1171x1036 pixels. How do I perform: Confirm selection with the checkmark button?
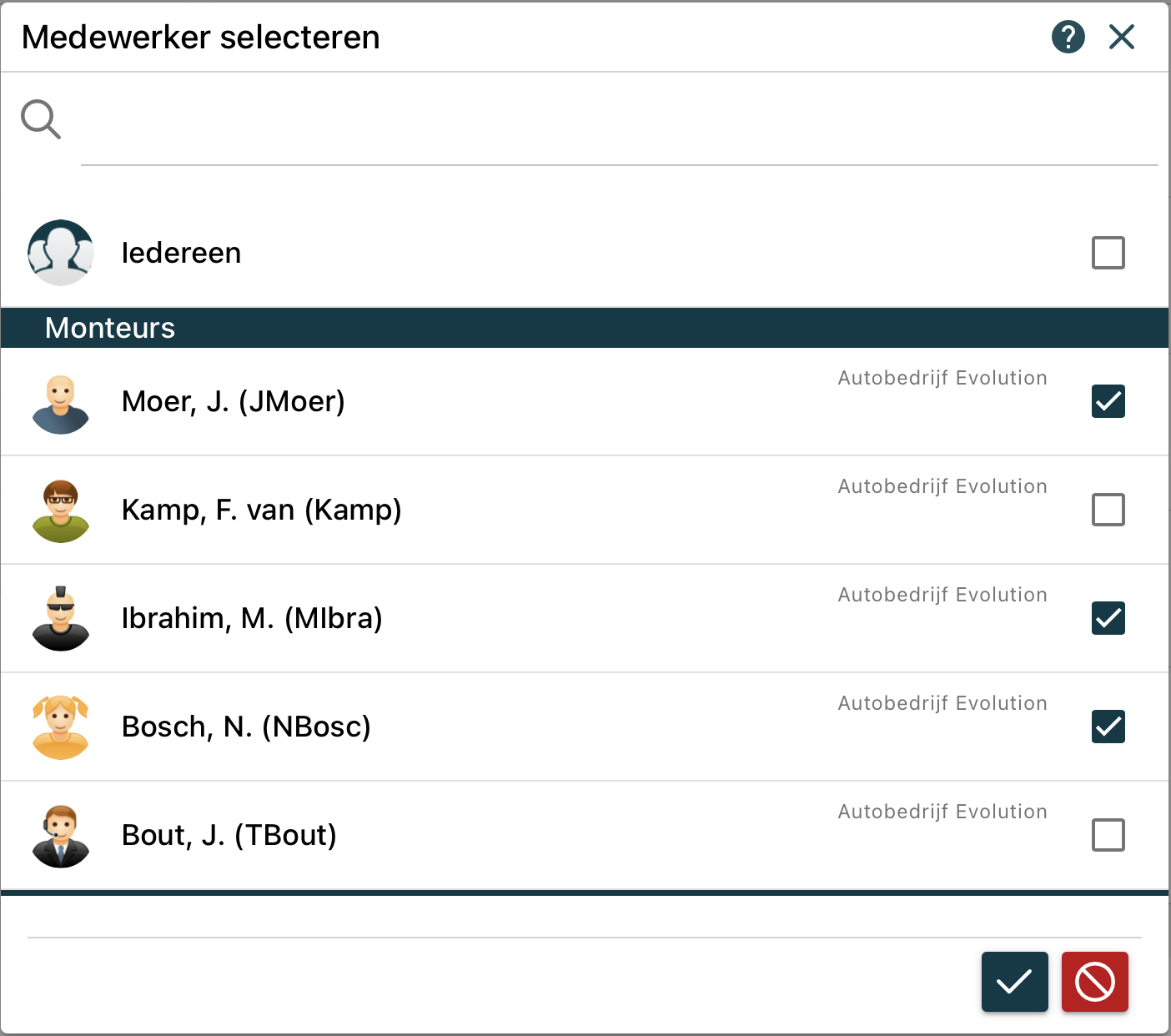(x=1014, y=982)
